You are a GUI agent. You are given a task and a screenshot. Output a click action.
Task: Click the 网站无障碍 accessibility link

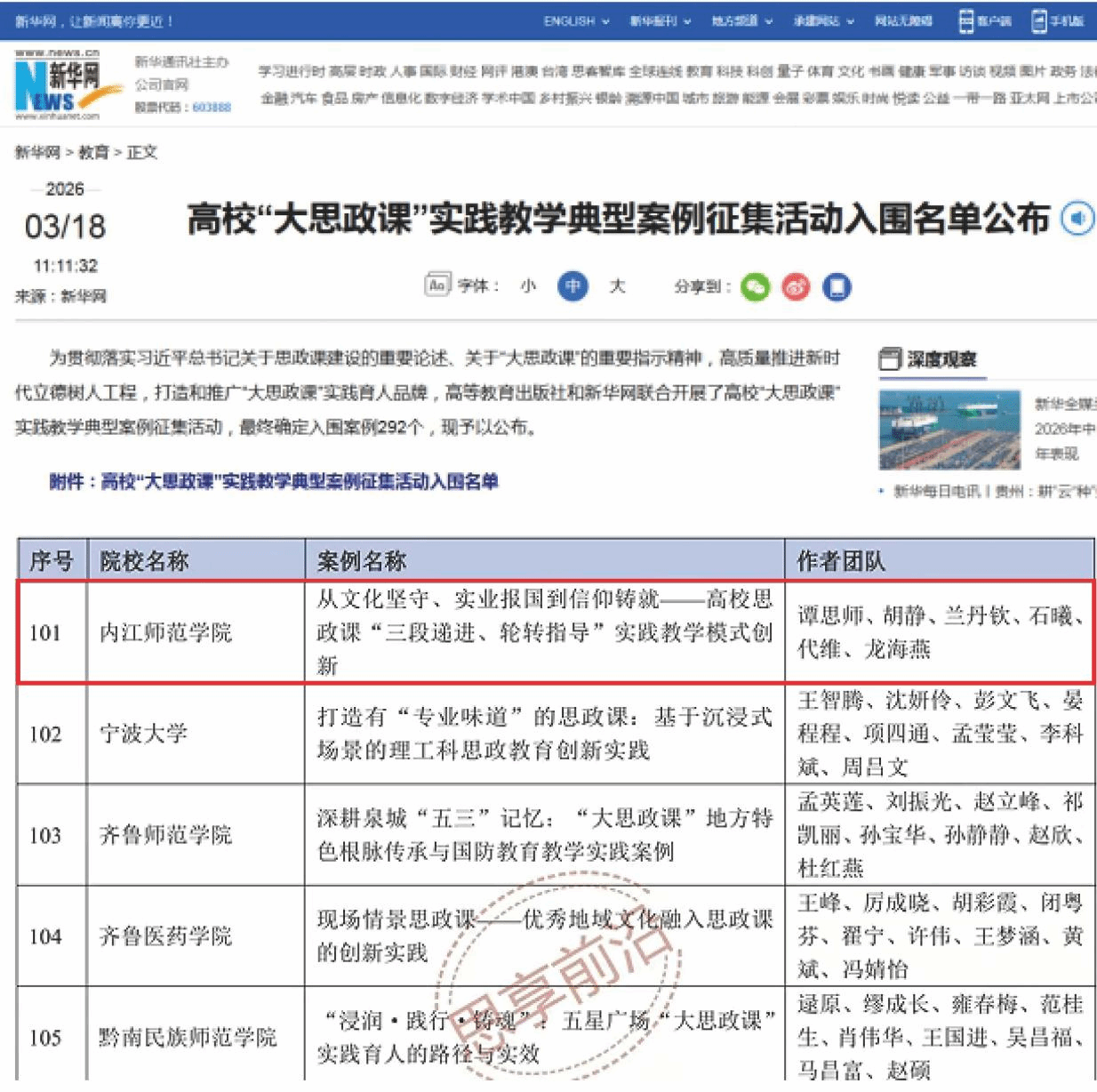tap(903, 20)
